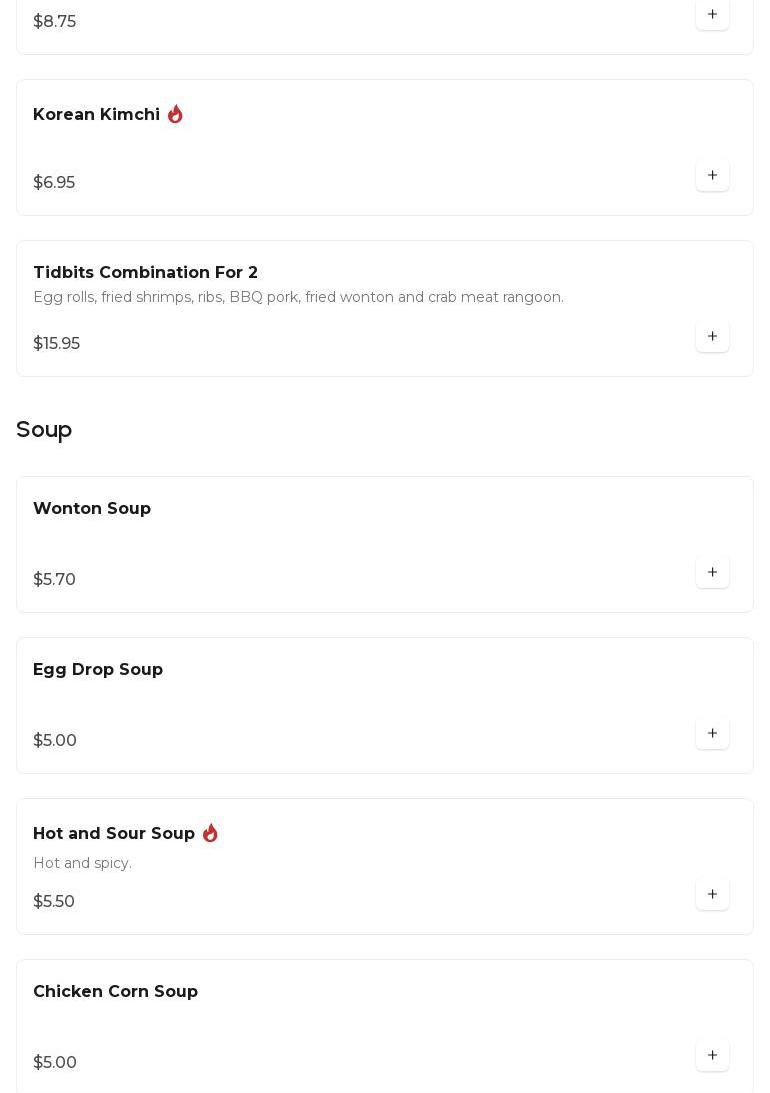The height and width of the screenshot is (1093, 770).
Task: Add Hot and Sour Soup to cart
Action: (x=712, y=895)
